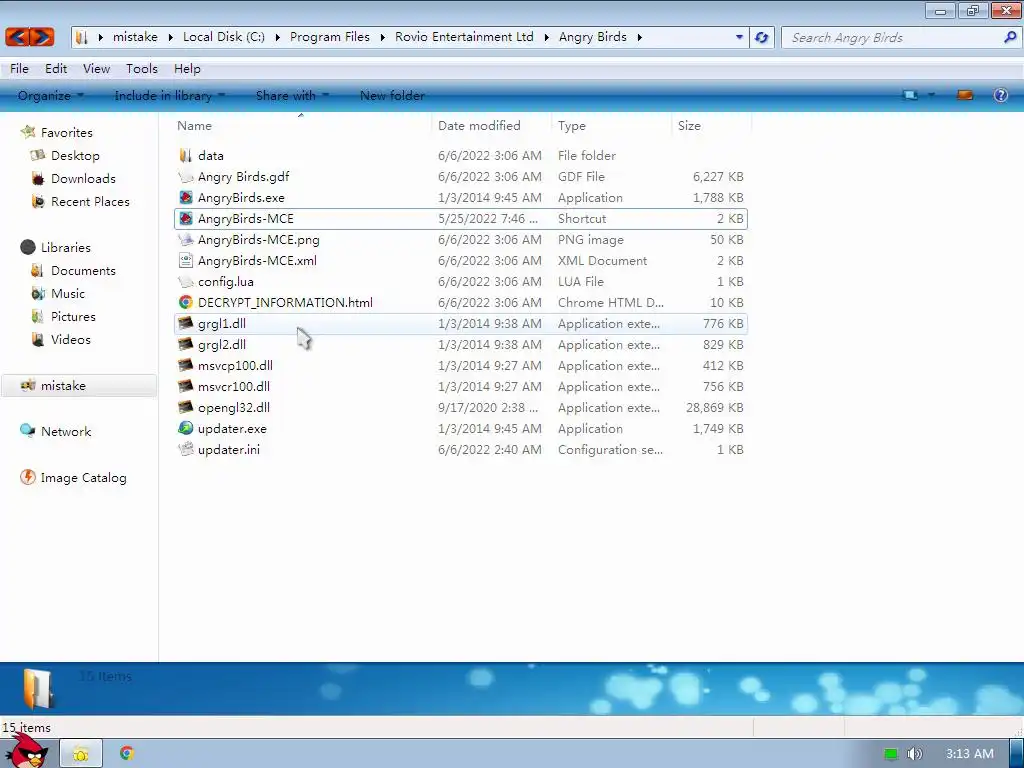Expand the breadcrumb arrow after Angry Birds
Image resolution: width=1024 pixels, height=768 pixels.
pyautogui.click(x=639, y=37)
